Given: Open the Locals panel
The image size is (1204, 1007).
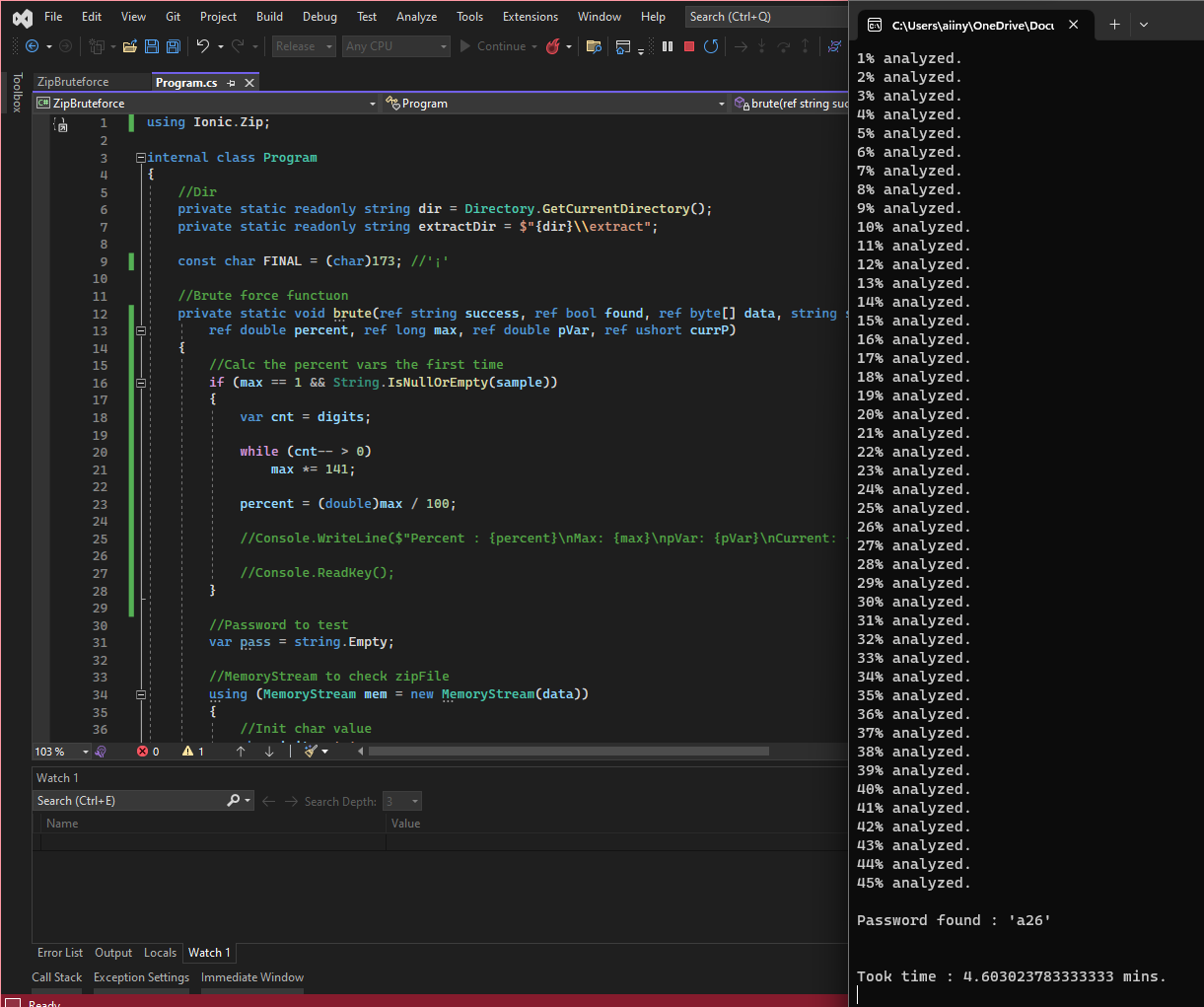Looking at the screenshot, I should click(160, 953).
